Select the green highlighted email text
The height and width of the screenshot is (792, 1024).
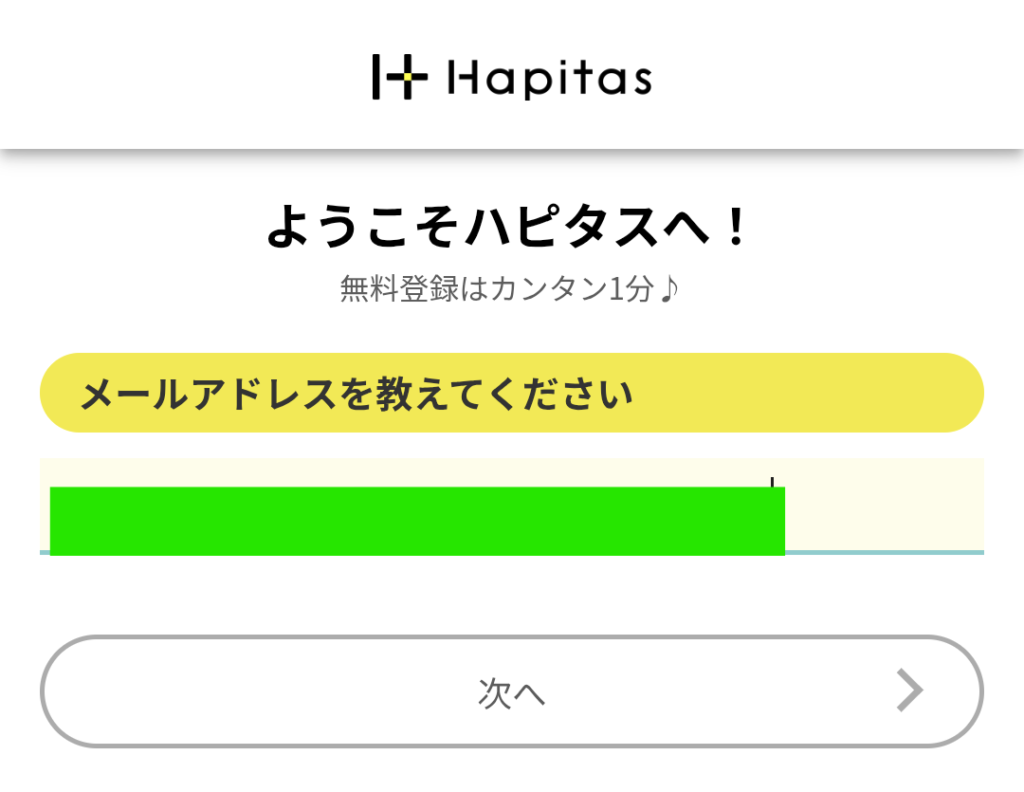click(x=416, y=520)
